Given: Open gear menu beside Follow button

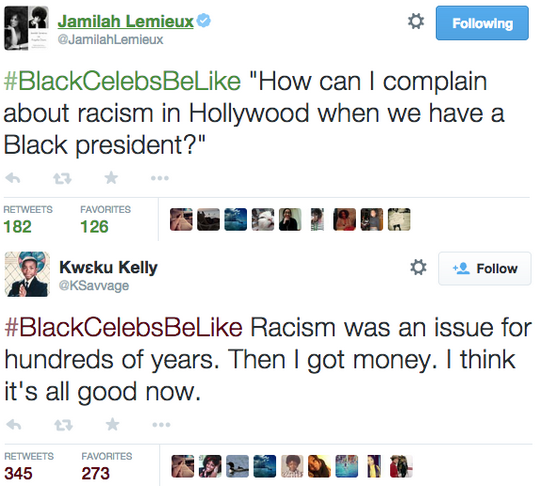Looking at the screenshot, I should [418, 267].
